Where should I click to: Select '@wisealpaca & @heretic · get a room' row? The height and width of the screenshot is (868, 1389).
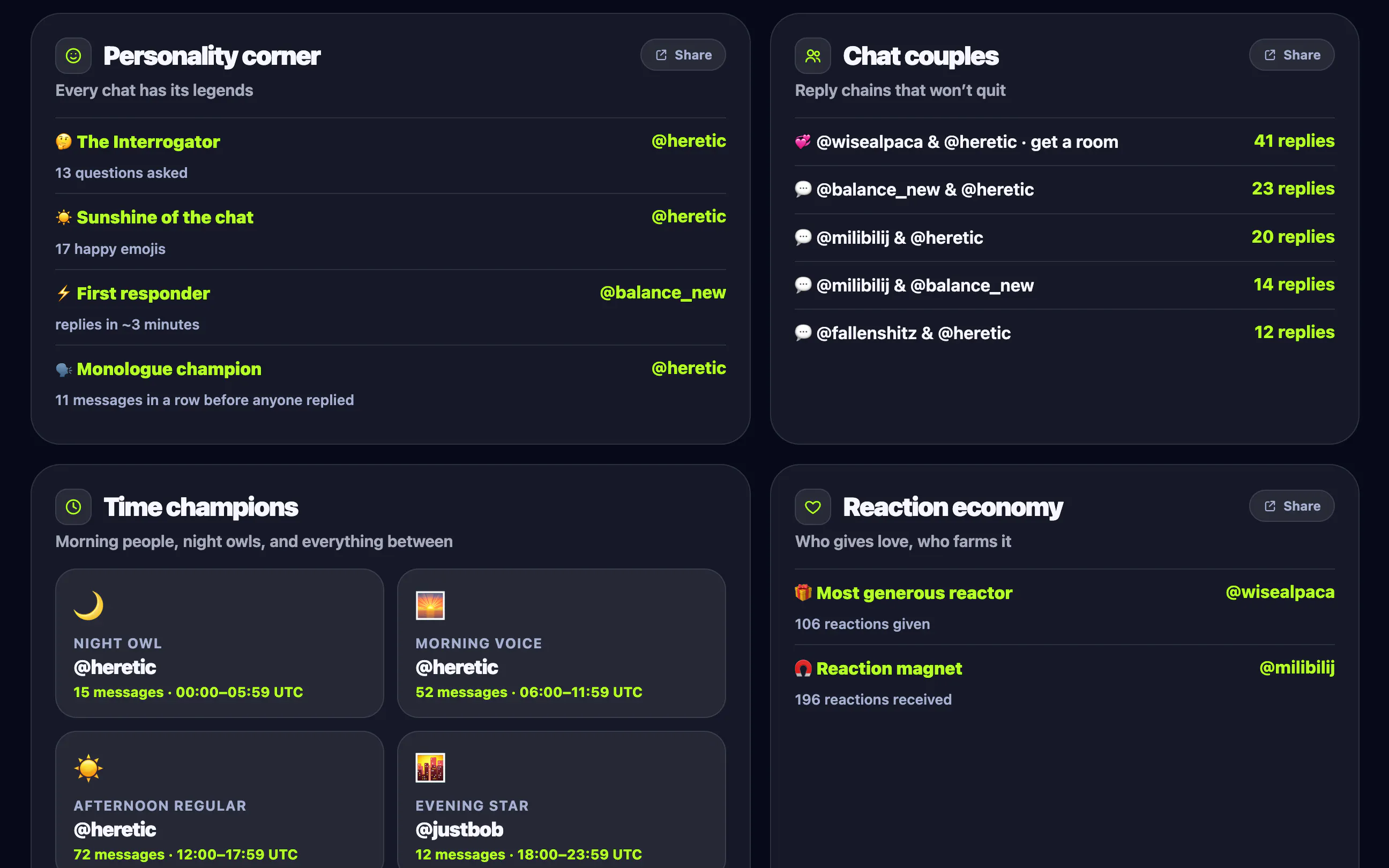(x=1065, y=142)
